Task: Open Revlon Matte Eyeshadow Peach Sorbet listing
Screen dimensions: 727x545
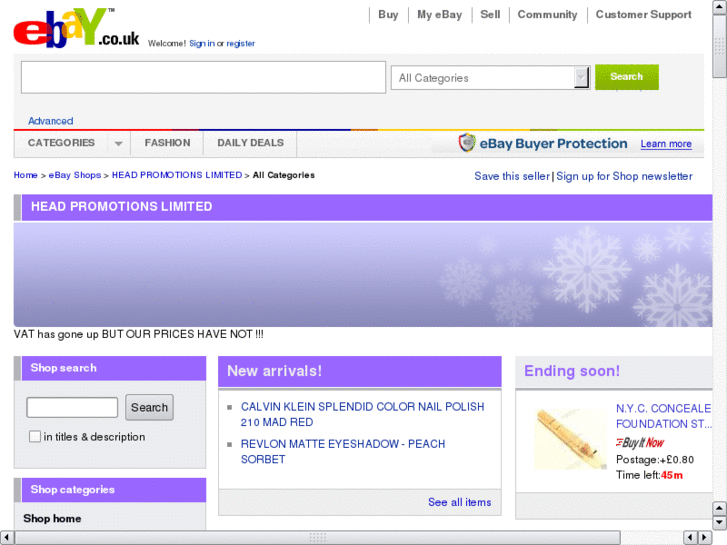Action: tap(343, 451)
